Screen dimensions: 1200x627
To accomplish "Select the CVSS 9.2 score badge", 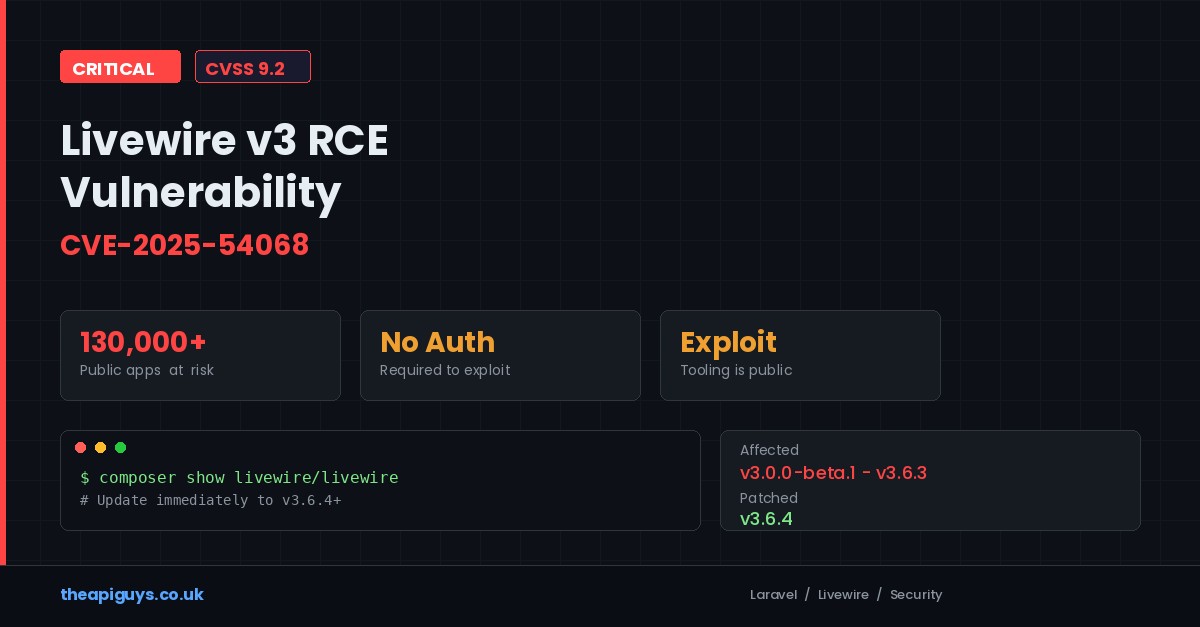I will [252, 67].
